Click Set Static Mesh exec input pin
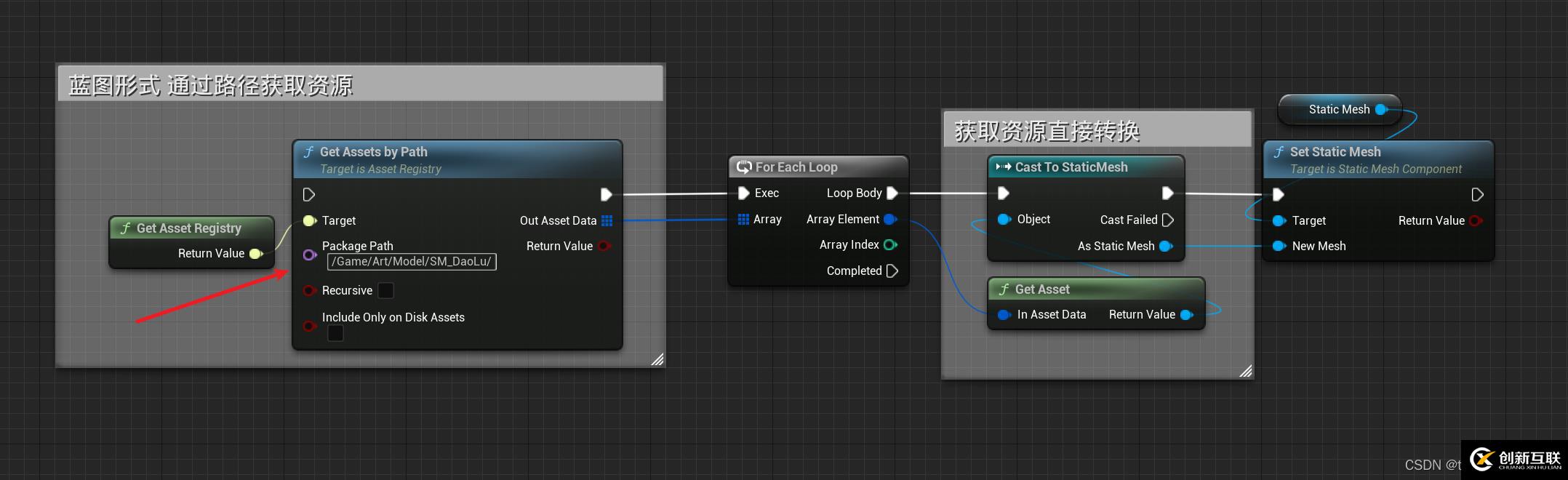 click(1279, 195)
